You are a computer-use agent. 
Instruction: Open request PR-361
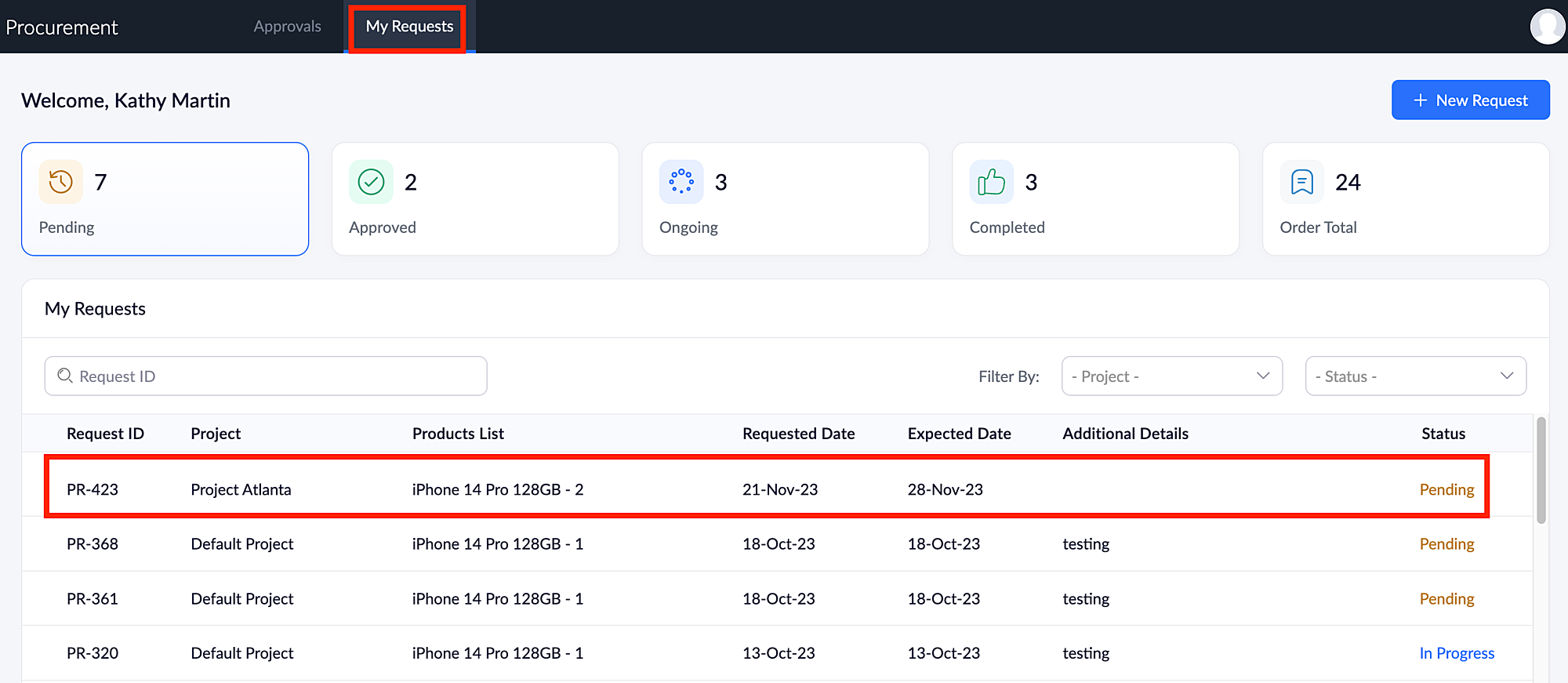pos(93,598)
